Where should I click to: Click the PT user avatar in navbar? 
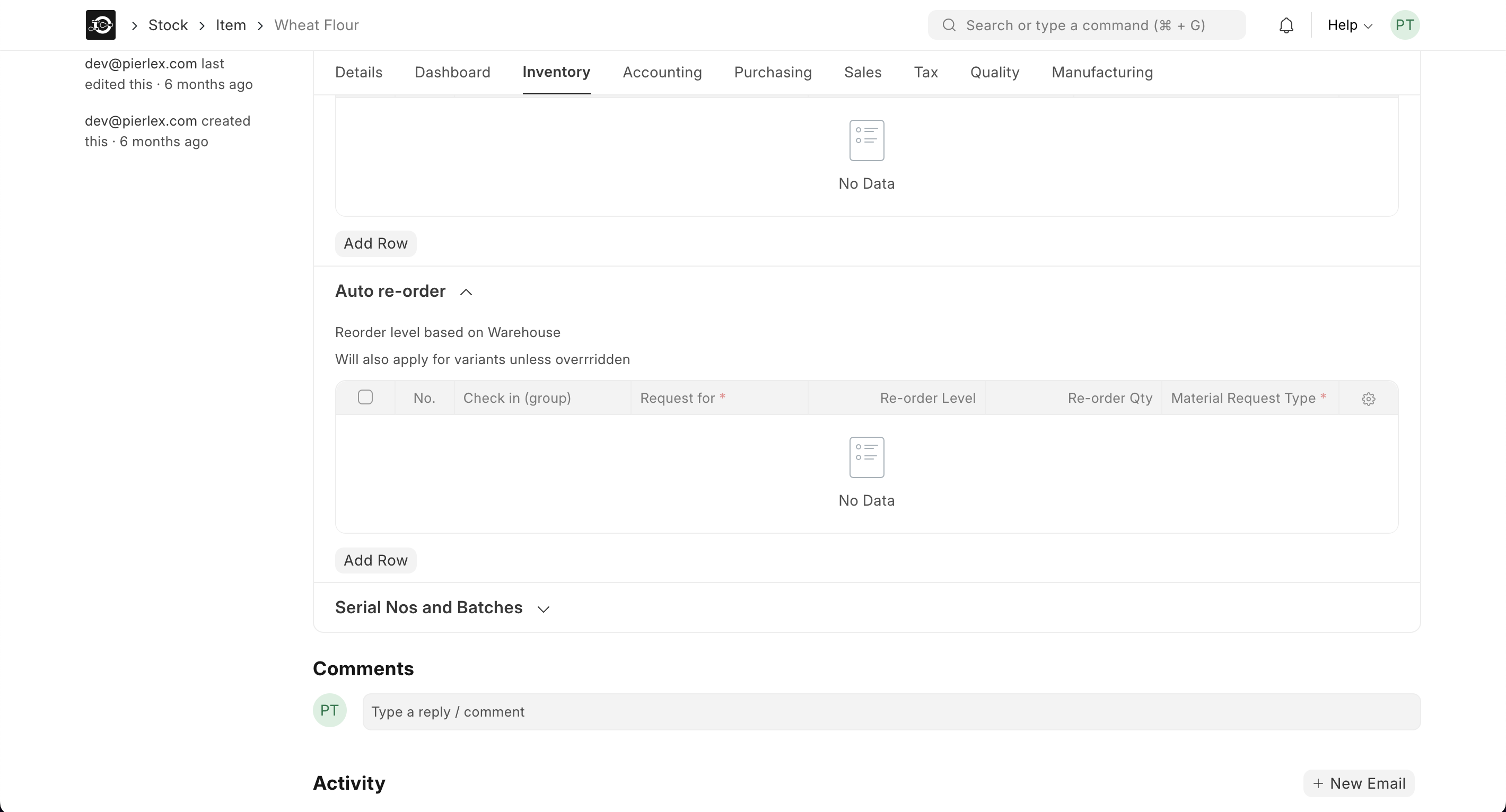[x=1404, y=25]
